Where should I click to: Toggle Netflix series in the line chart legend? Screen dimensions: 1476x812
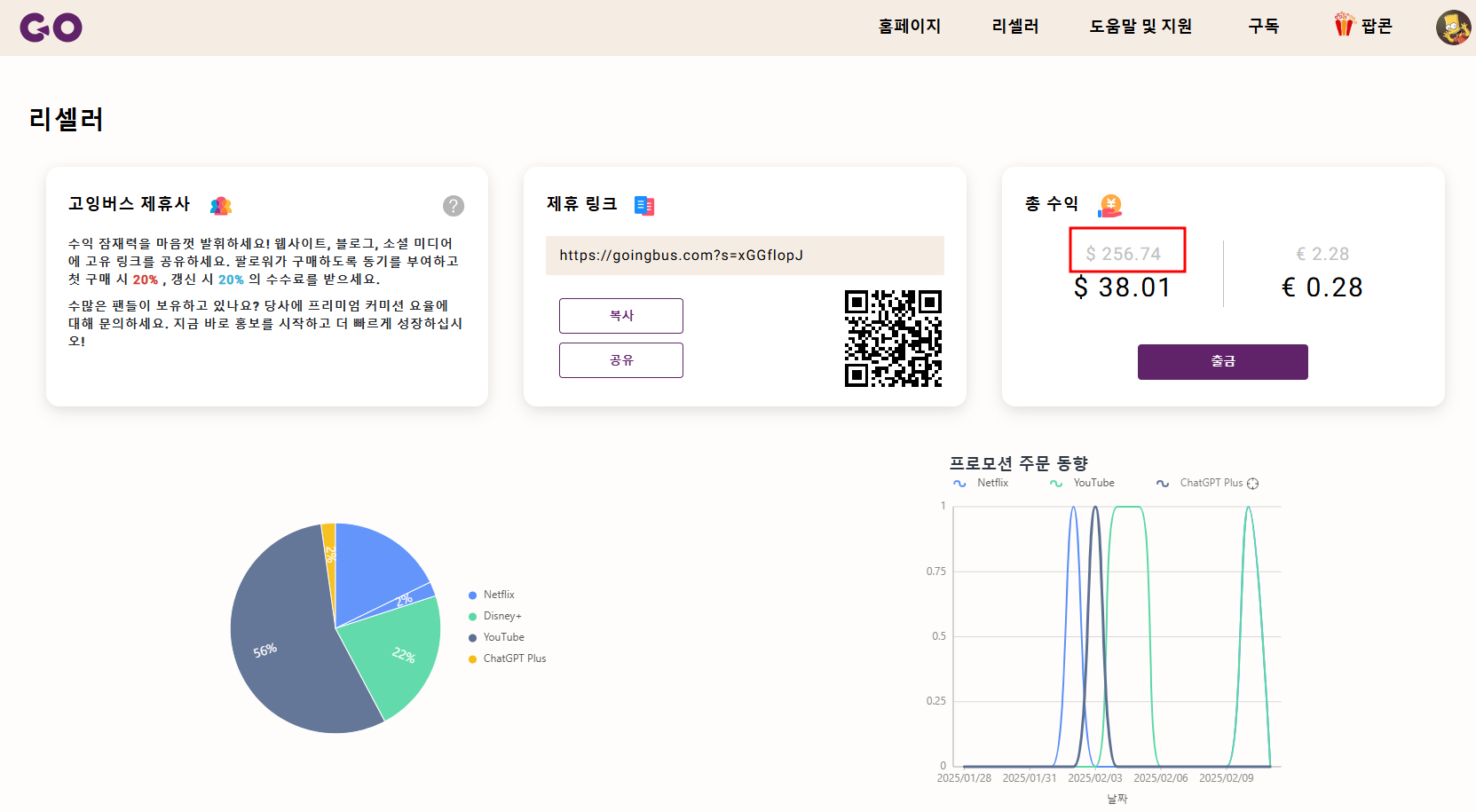(980, 483)
